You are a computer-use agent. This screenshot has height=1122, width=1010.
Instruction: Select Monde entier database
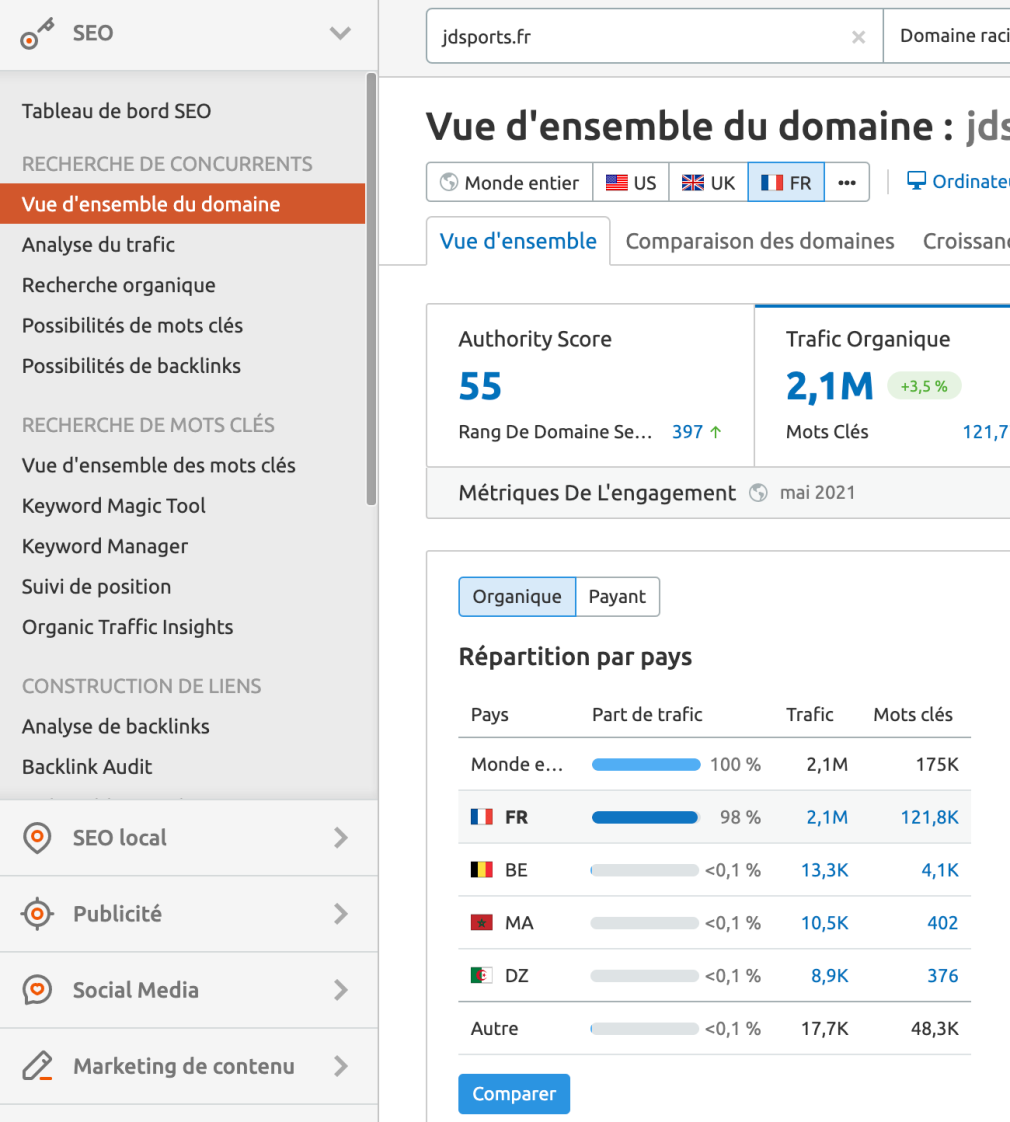click(509, 182)
